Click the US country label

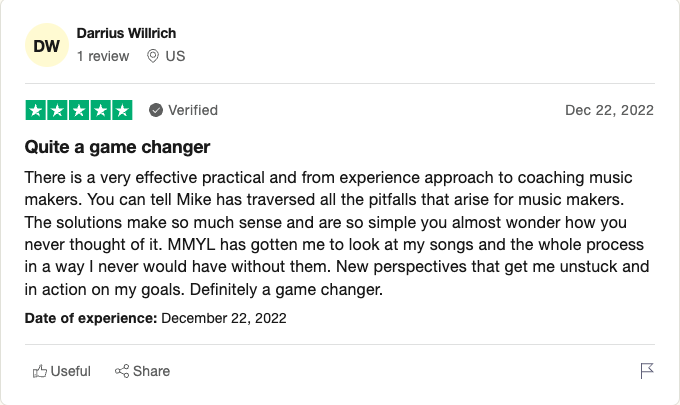(x=175, y=56)
